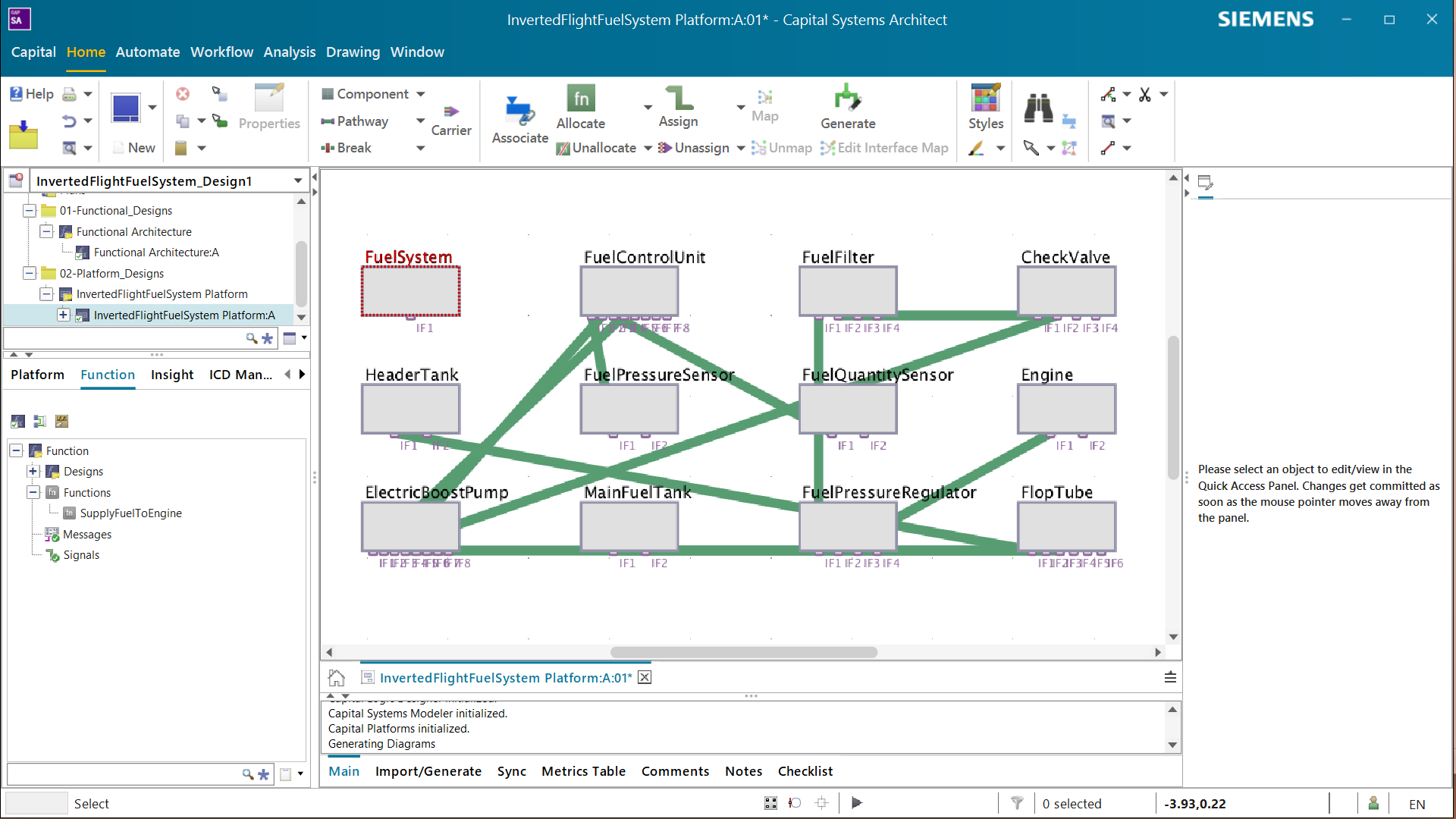Click the Help book icon
The width and height of the screenshot is (1456, 819).
[16, 94]
